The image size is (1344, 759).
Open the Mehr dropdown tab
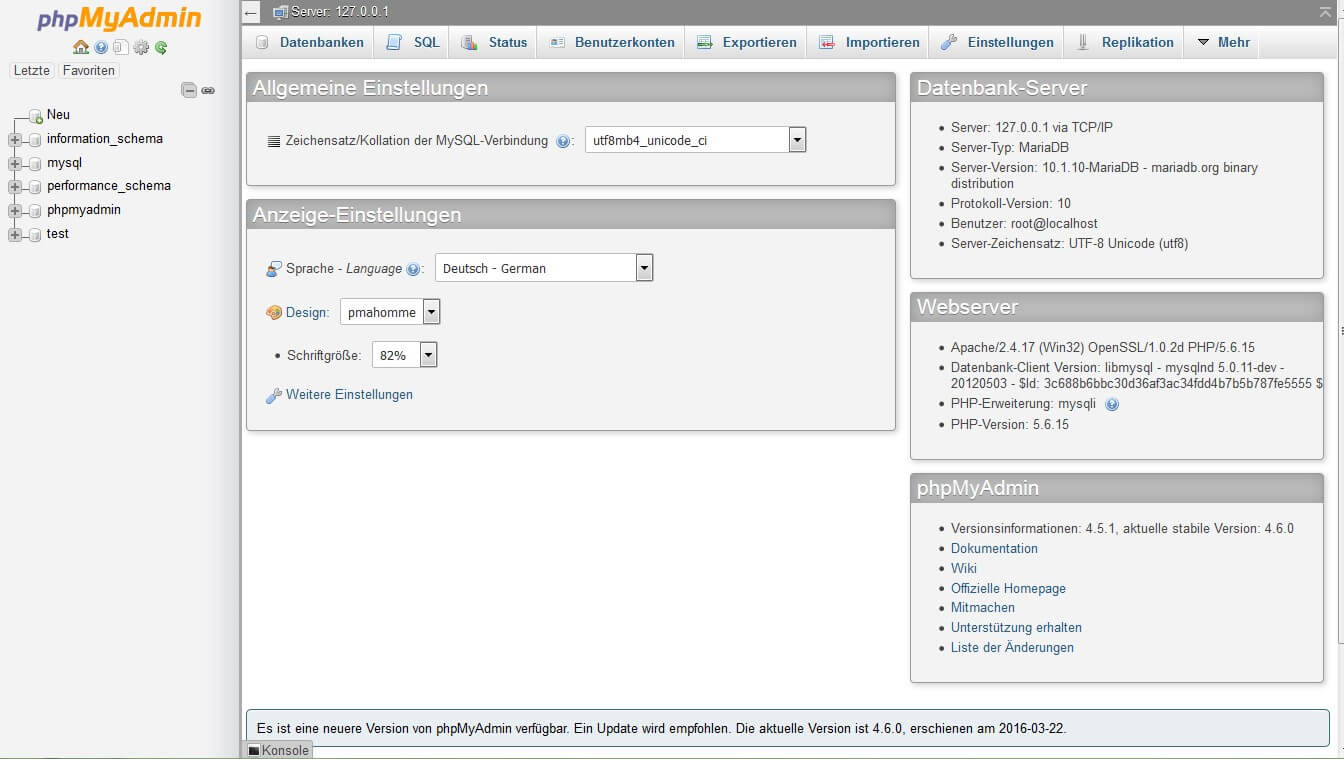(x=1223, y=42)
